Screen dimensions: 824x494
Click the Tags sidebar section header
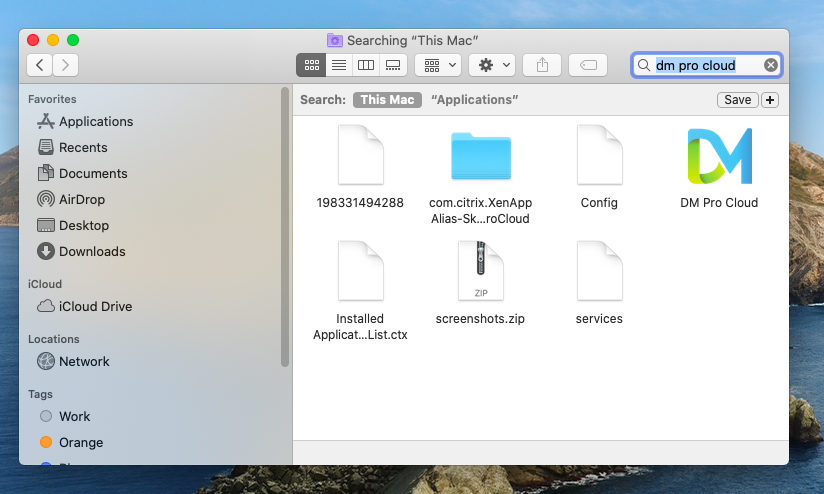(x=40, y=394)
